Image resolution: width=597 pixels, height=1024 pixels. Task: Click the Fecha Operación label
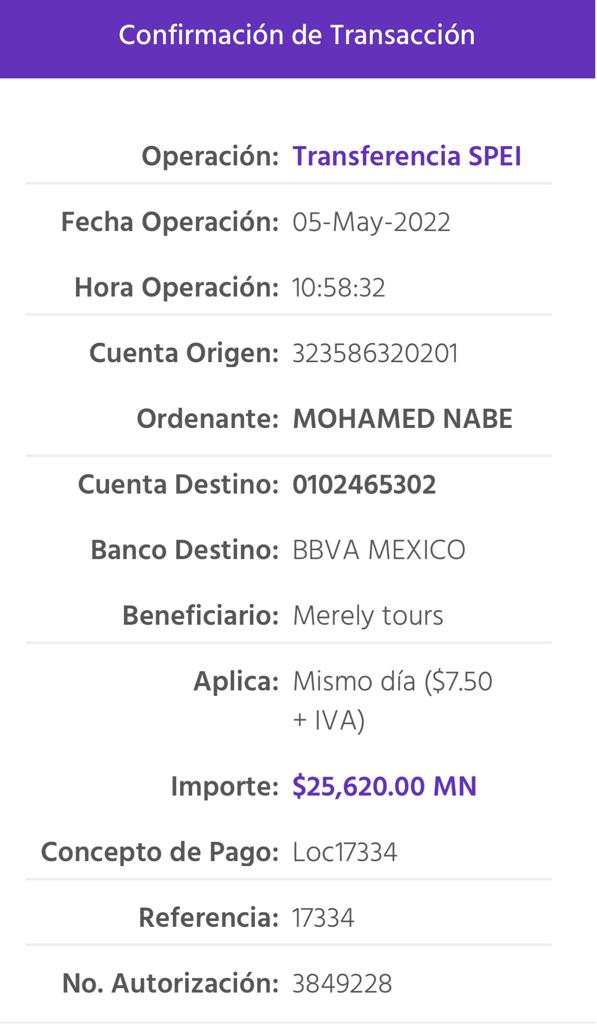(x=170, y=223)
